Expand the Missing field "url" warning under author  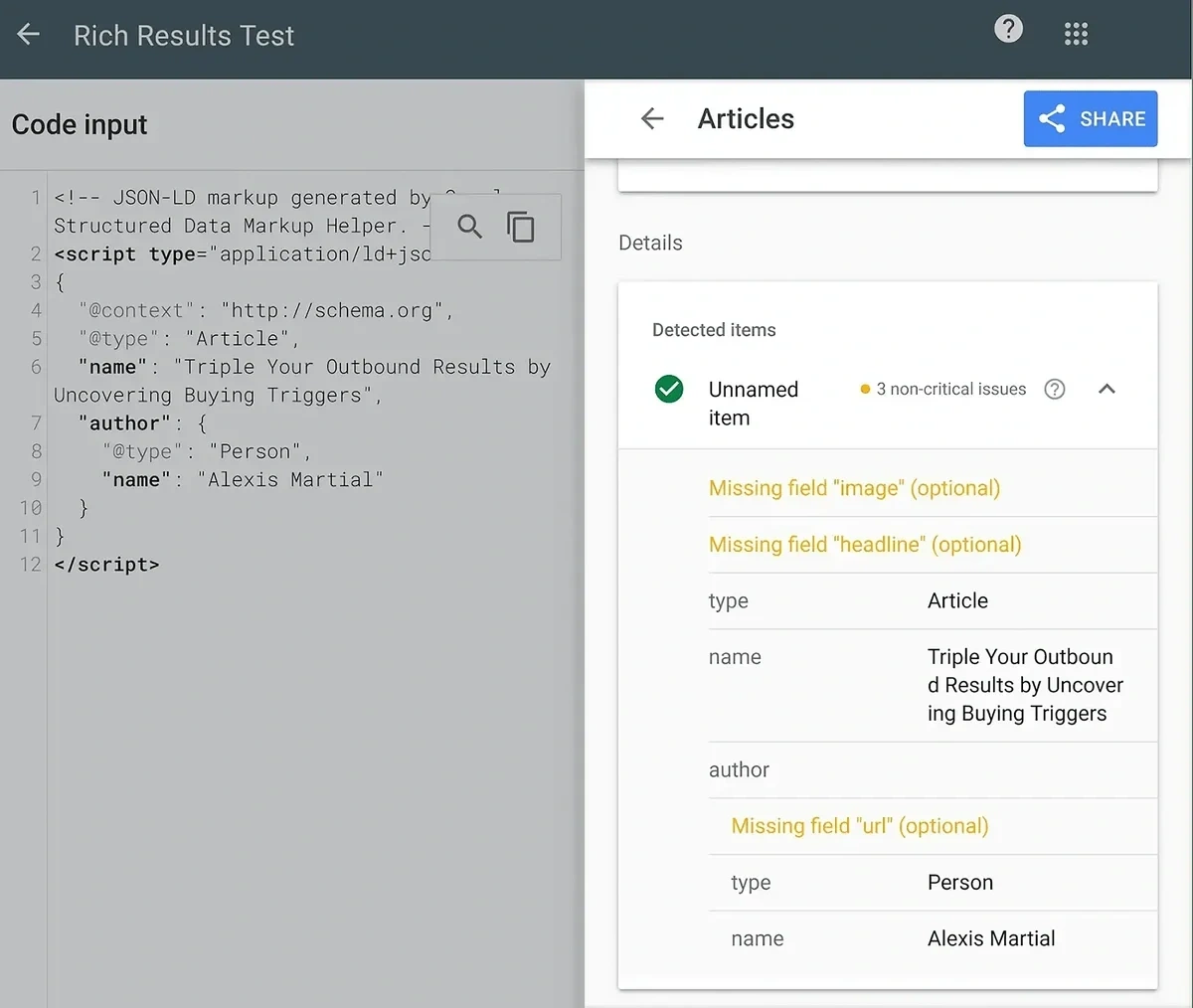point(857,826)
